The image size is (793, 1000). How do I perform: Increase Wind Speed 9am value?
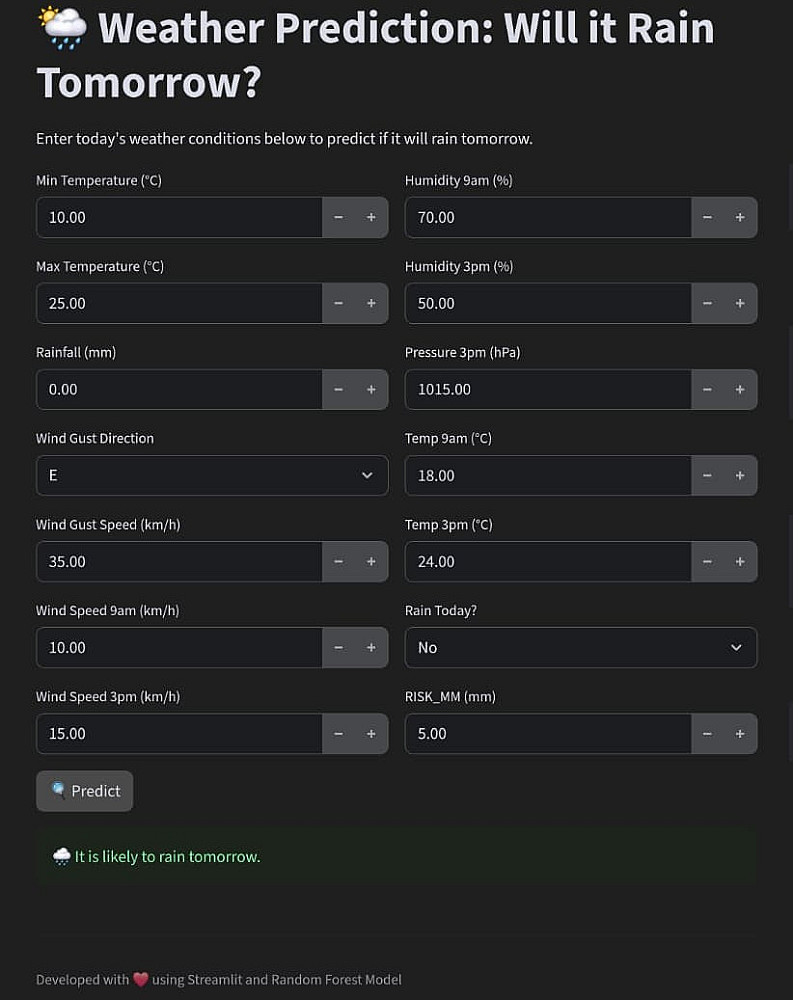click(371, 647)
